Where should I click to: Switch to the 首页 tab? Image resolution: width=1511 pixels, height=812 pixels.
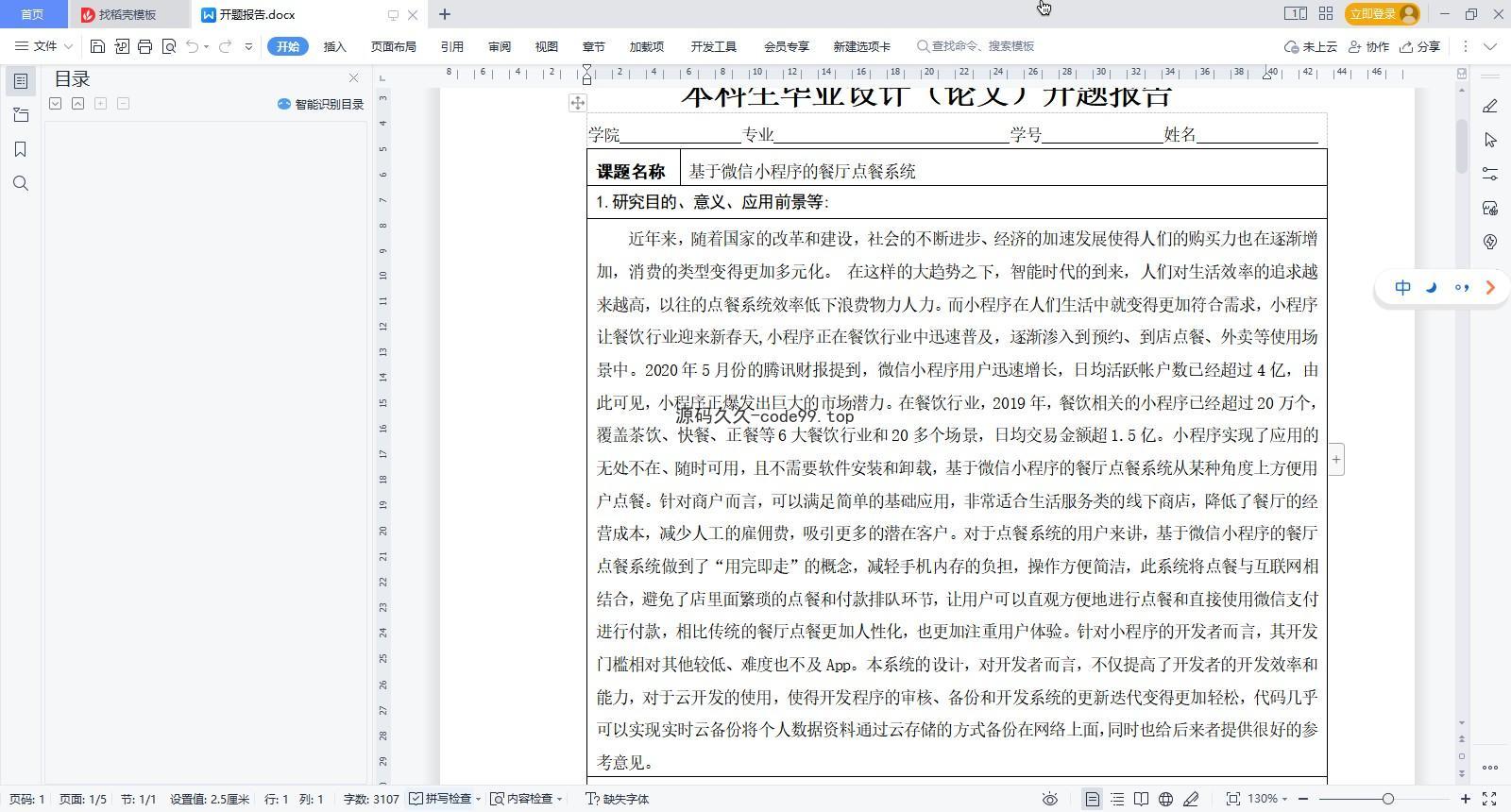pyautogui.click(x=32, y=14)
